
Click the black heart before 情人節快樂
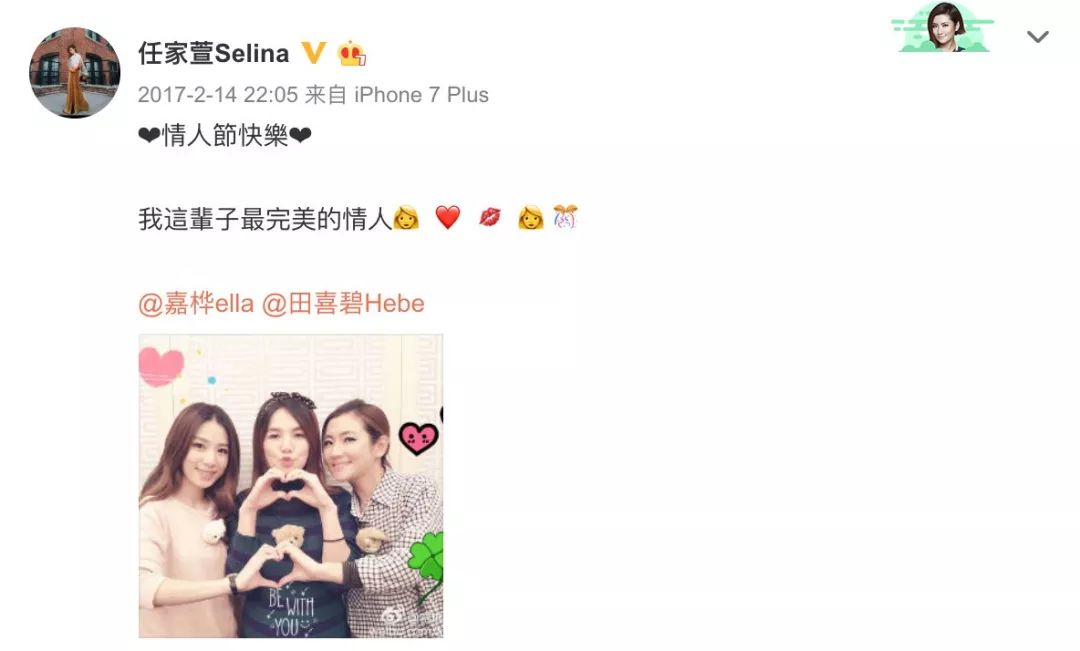[149, 136]
